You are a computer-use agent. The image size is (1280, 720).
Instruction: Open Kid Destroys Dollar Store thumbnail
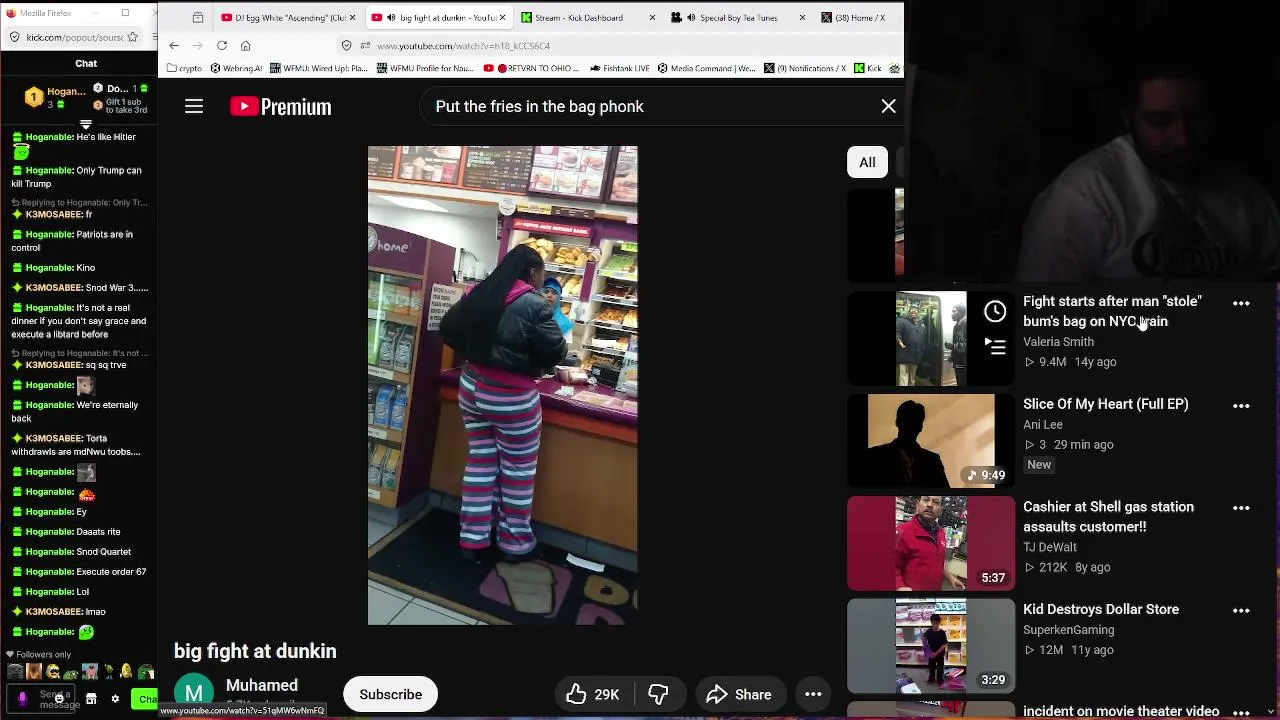931,646
